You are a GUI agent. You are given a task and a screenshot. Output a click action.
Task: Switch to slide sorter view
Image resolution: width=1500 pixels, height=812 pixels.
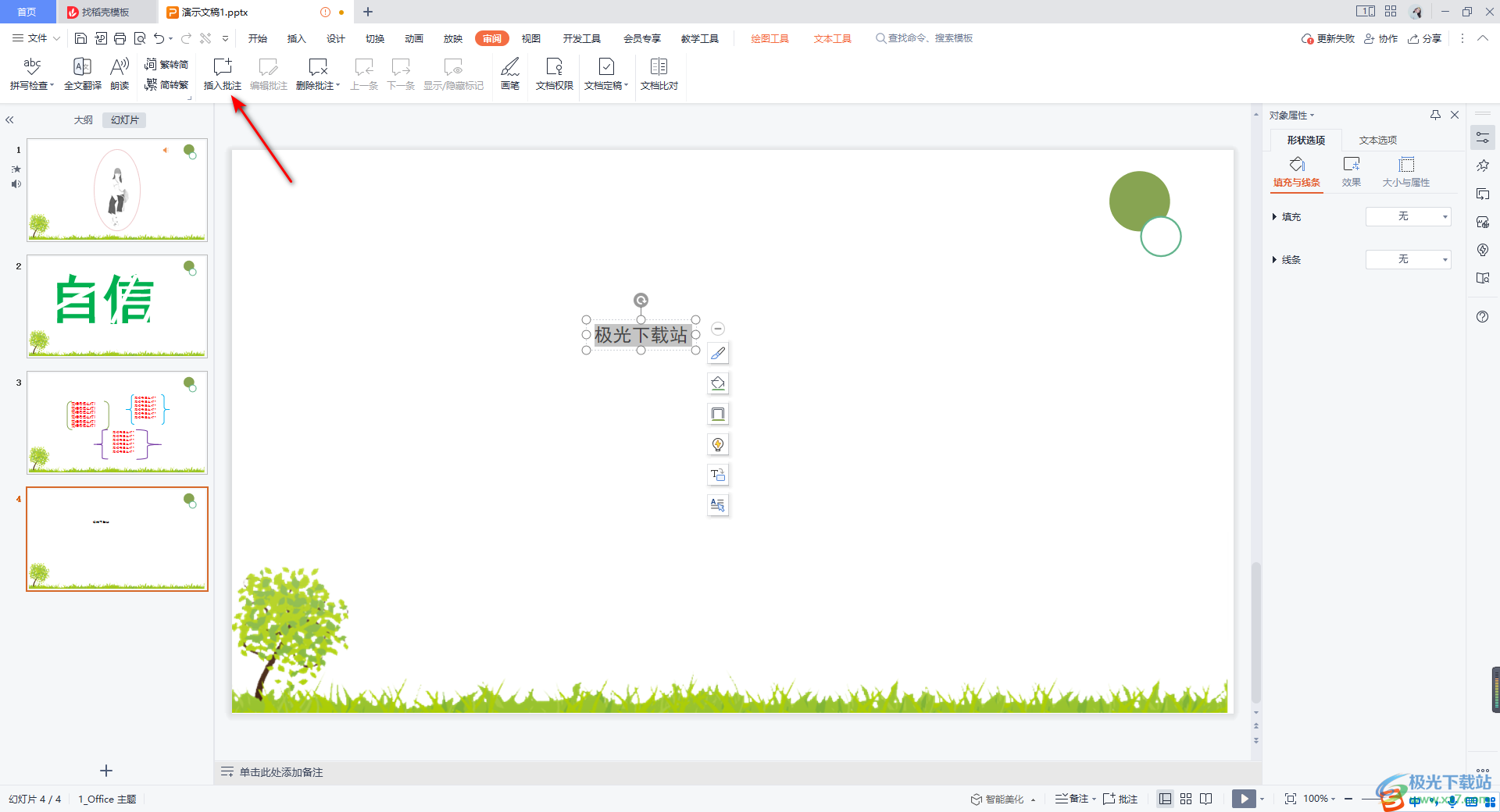point(1186,799)
